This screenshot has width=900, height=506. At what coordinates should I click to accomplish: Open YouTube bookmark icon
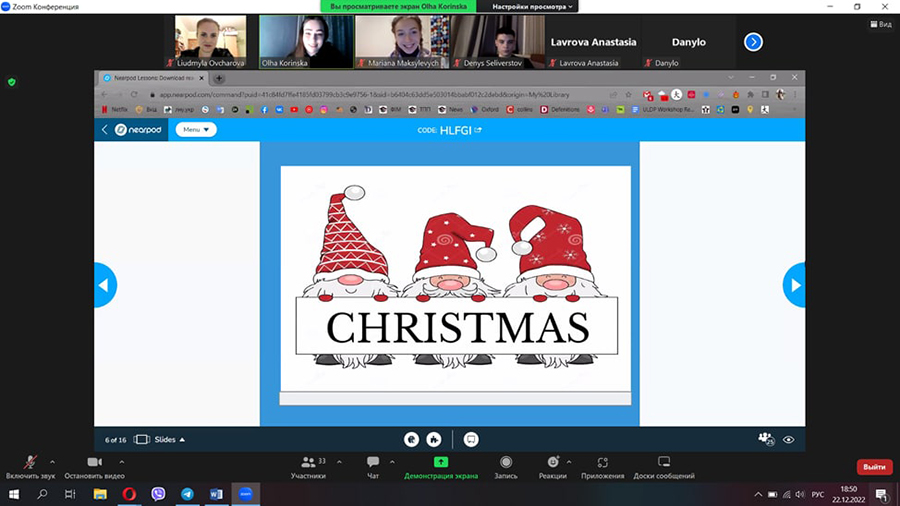(294, 110)
